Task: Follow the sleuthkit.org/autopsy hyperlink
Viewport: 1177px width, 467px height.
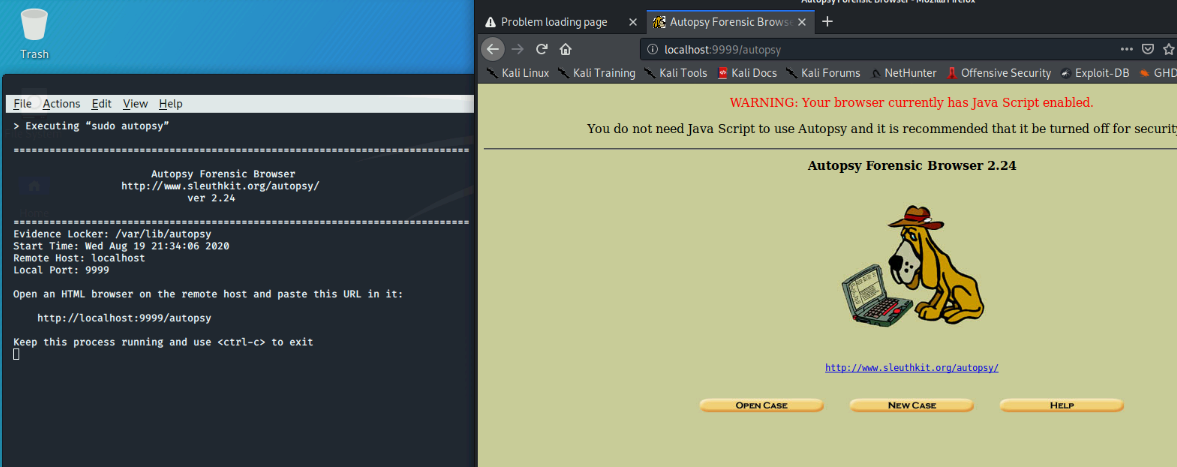Action: click(x=911, y=368)
